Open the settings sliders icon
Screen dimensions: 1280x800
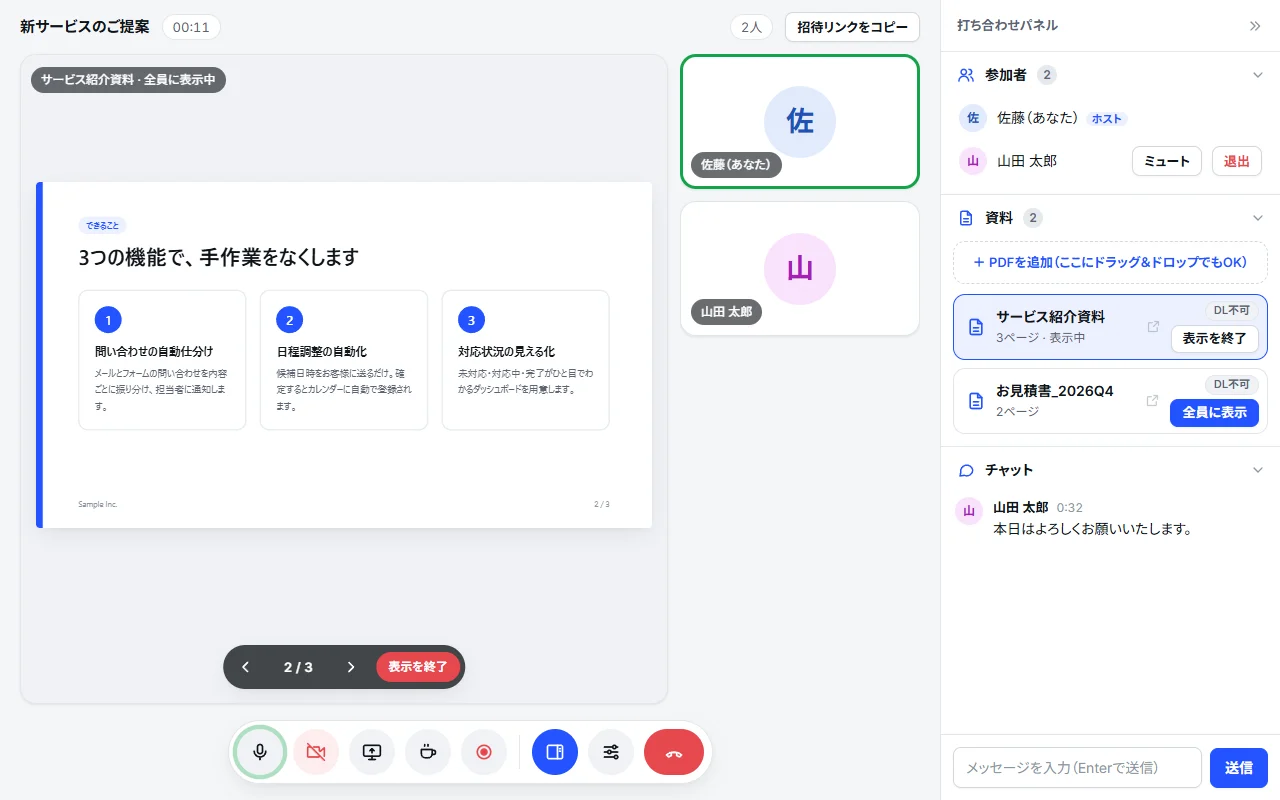pyautogui.click(x=611, y=752)
